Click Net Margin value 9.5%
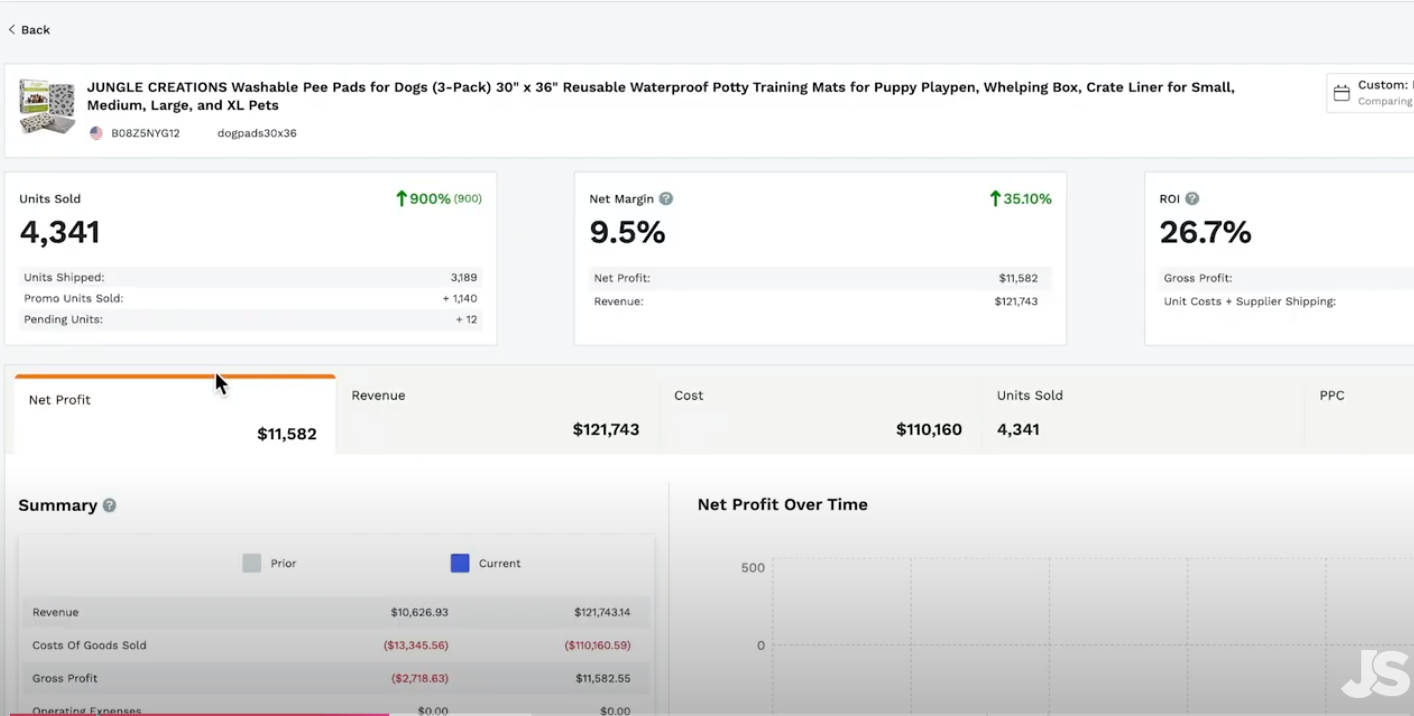Viewport: 1414px width, 716px height. [x=627, y=233]
